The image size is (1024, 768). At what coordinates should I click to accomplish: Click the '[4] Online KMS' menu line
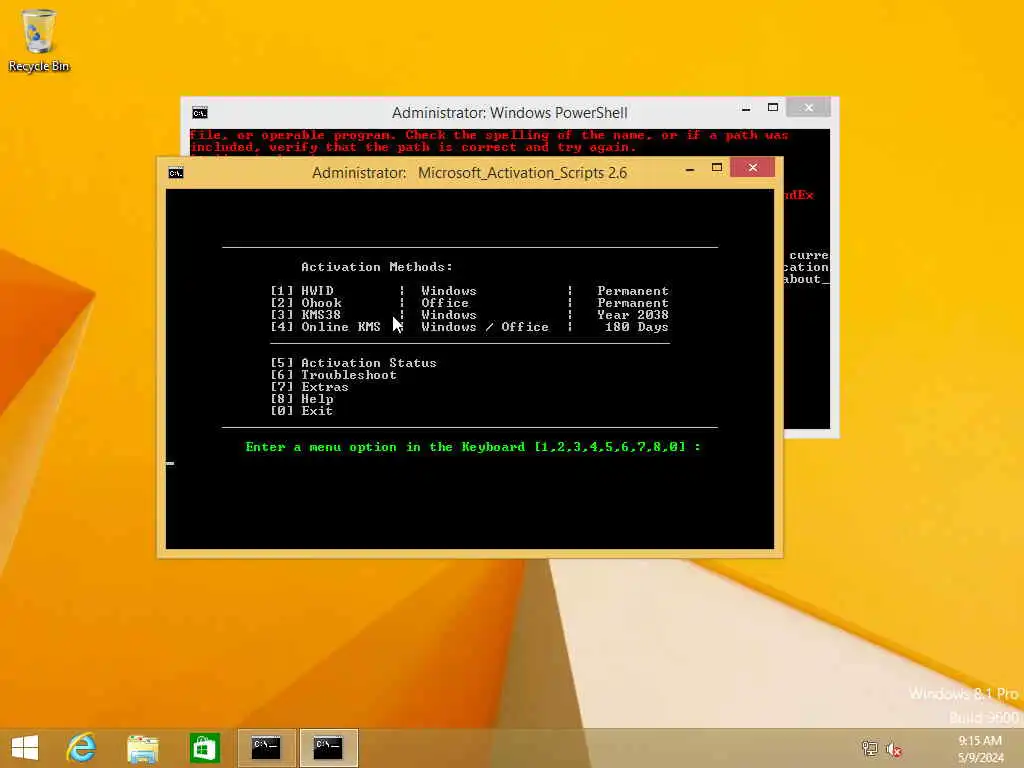[x=470, y=327]
